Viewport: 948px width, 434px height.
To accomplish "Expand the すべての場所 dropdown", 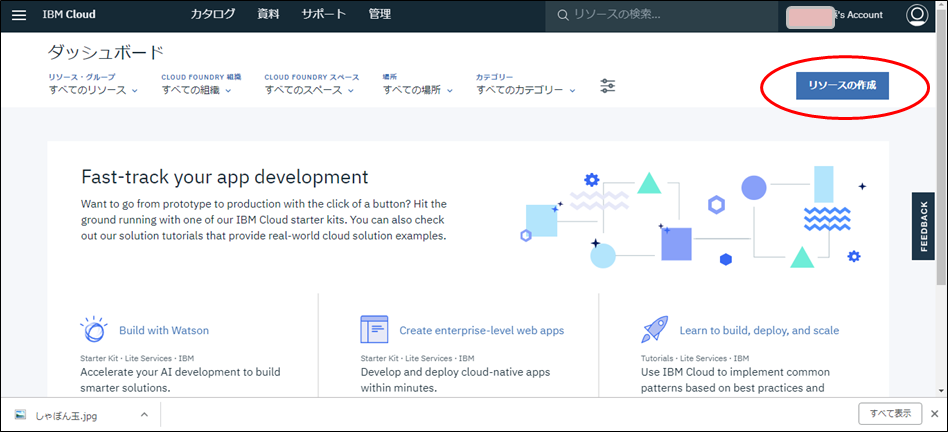I will [x=418, y=90].
